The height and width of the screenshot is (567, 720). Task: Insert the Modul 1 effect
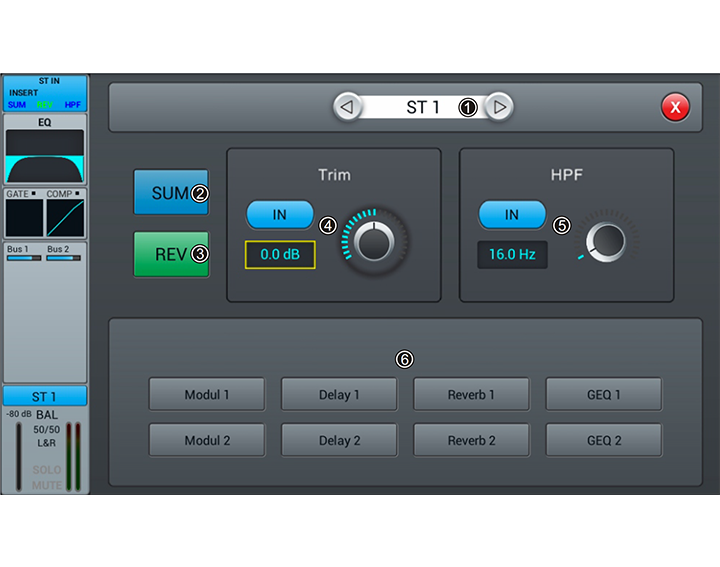pyautogui.click(x=207, y=395)
